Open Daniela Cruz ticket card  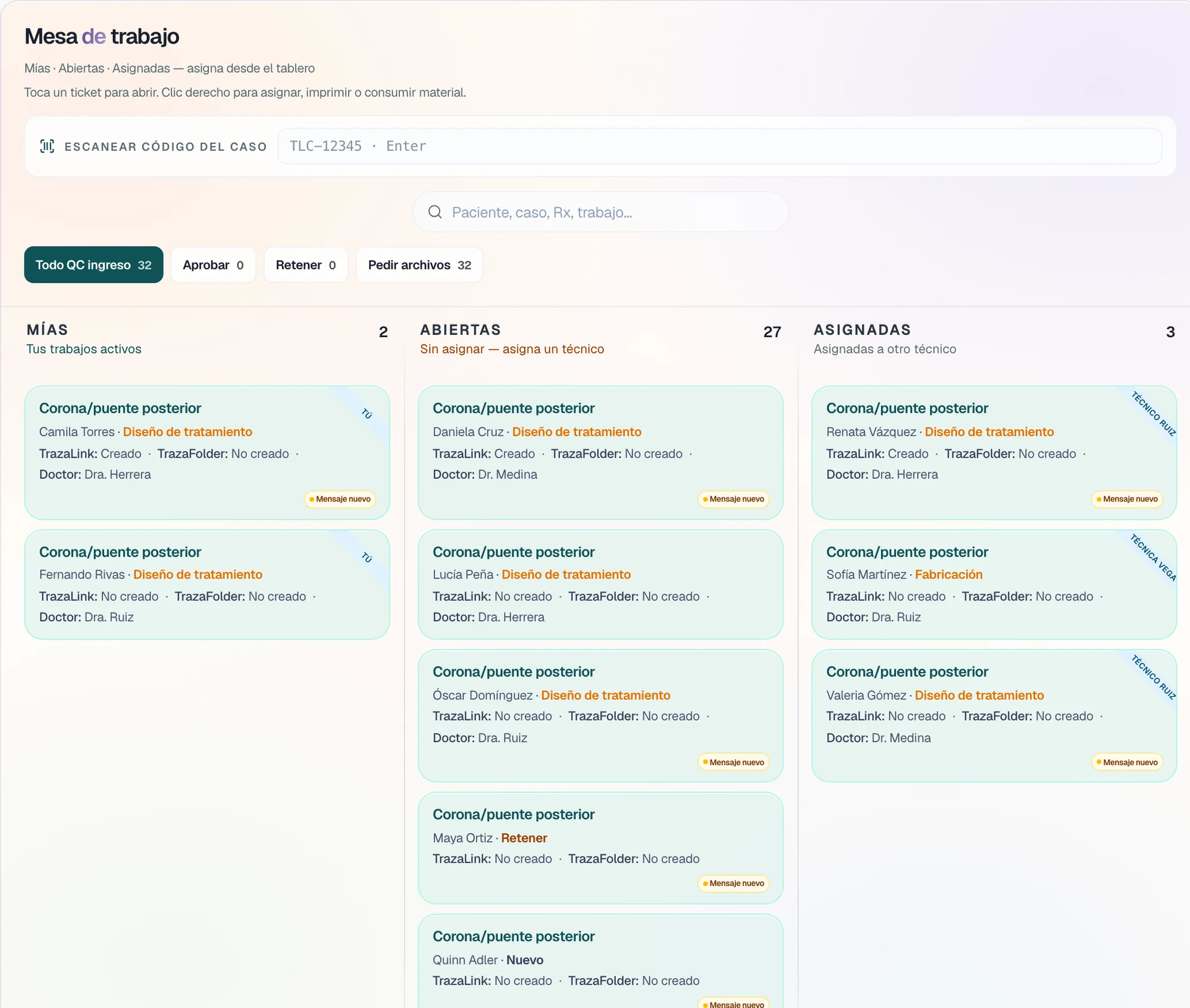click(x=600, y=453)
